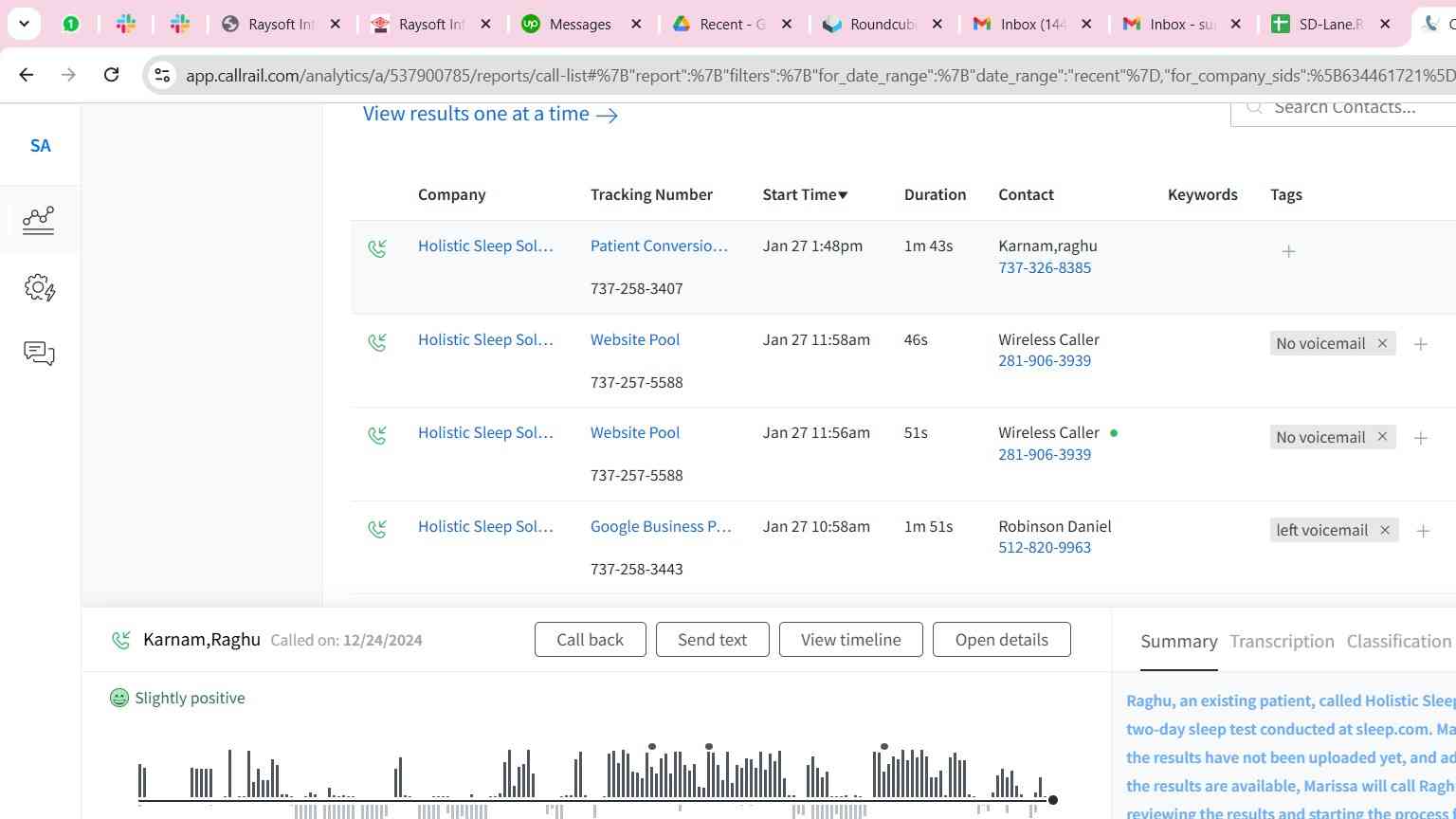Viewport: 1456px width, 819px height.
Task: Switch to the Classification tab
Action: click(1399, 642)
